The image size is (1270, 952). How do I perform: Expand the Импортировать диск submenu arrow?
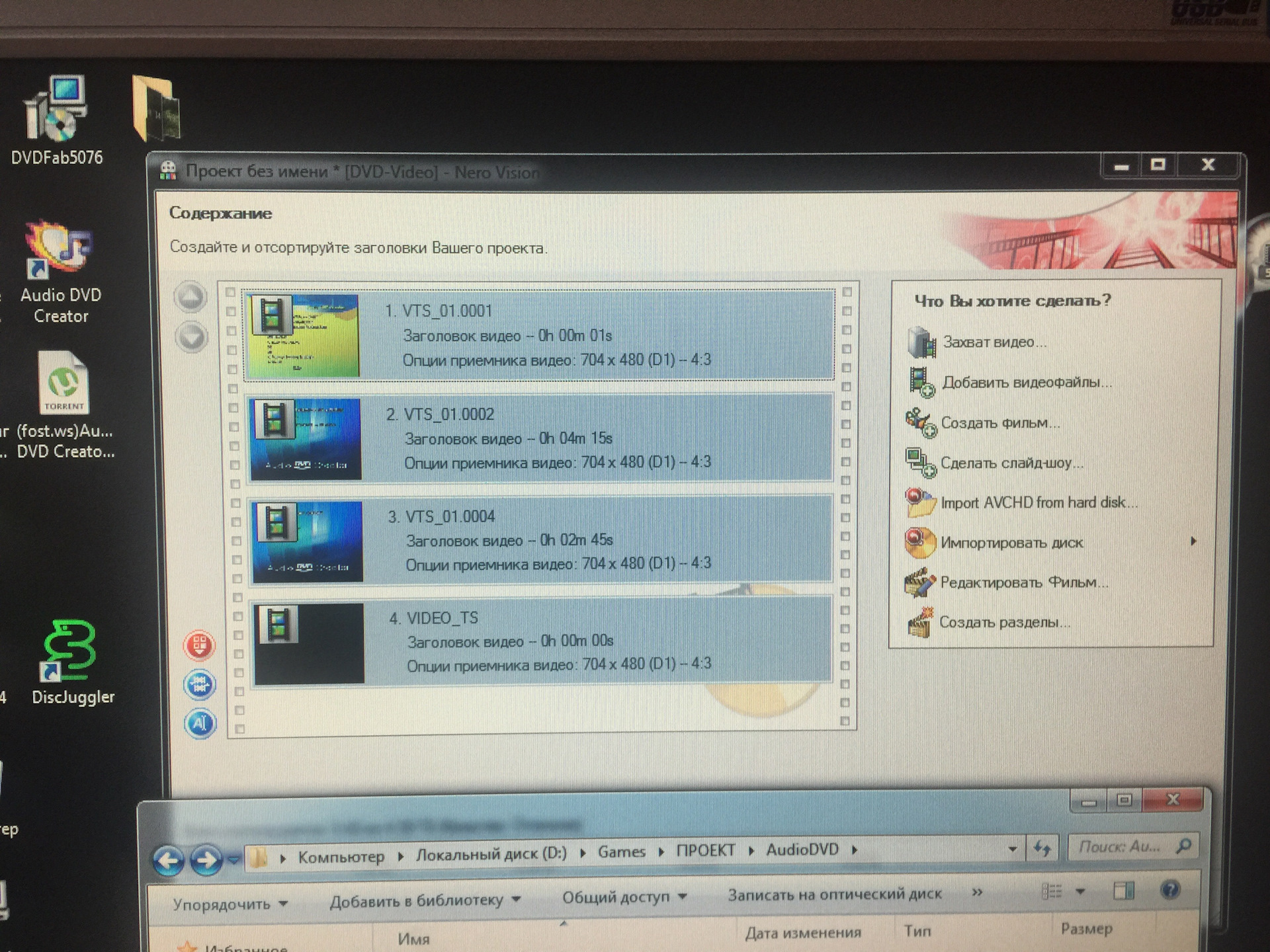click(1193, 541)
